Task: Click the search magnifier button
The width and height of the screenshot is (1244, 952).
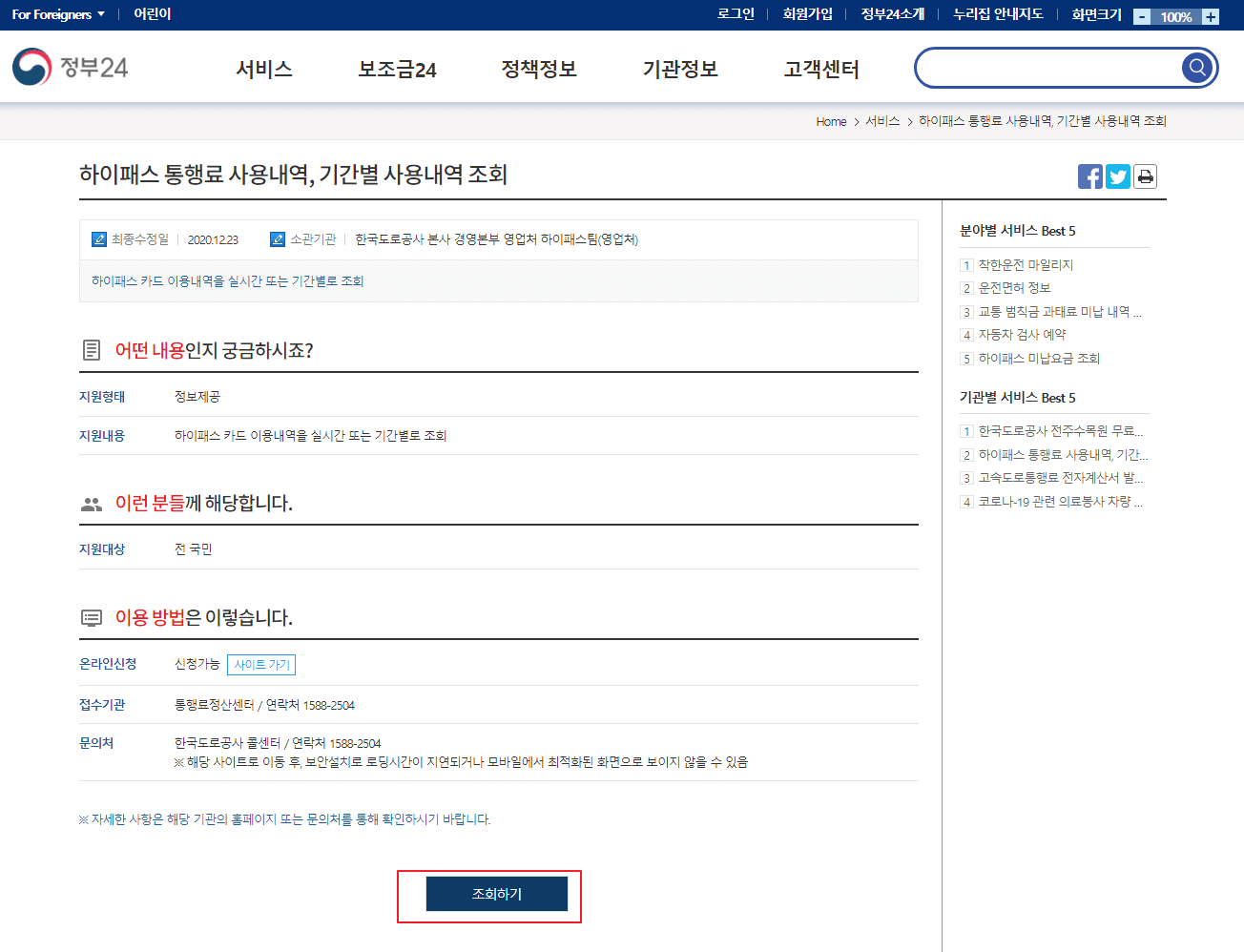Action: tap(1196, 68)
